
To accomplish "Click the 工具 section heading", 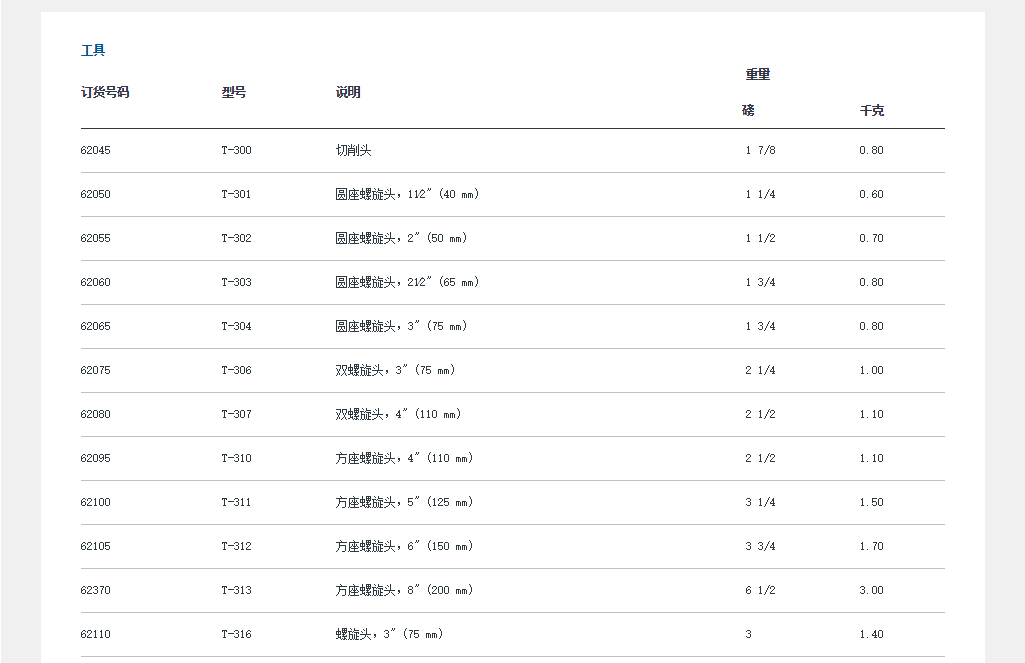I will (x=93, y=50).
